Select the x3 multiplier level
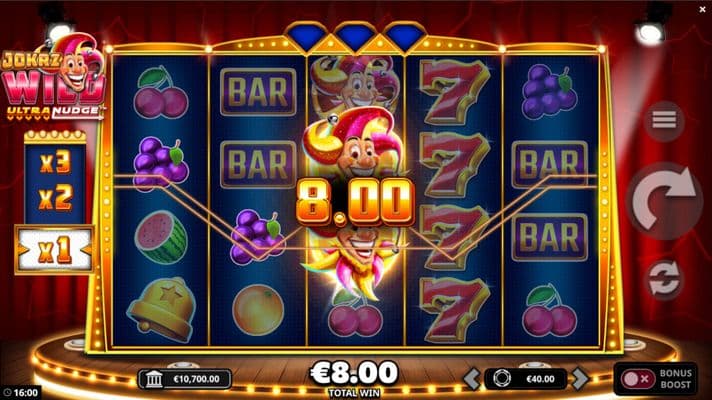This screenshot has width=712, height=400. point(55,163)
